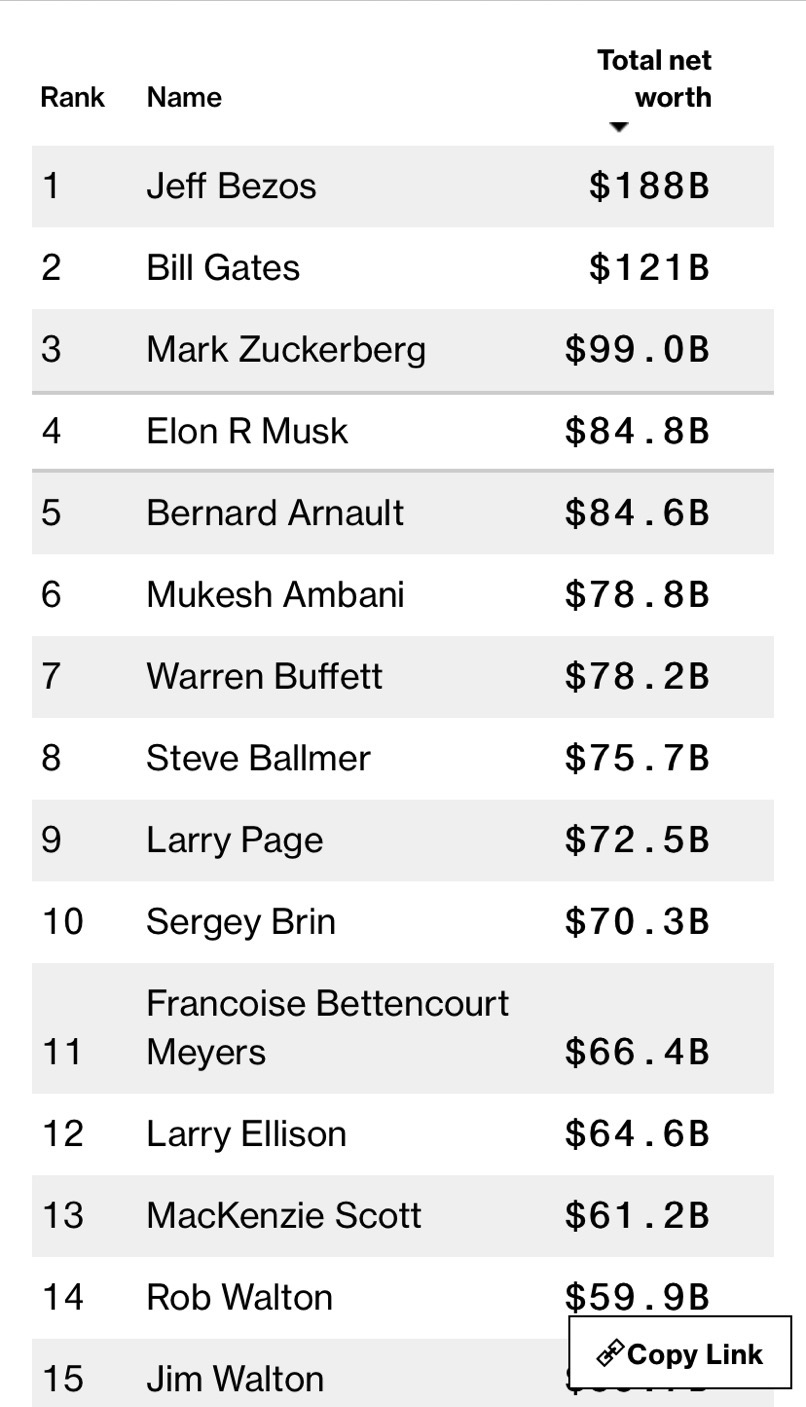
Task: Open Francoise Bettencourt Meyers entry
Action: click(x=327, y=1027)
